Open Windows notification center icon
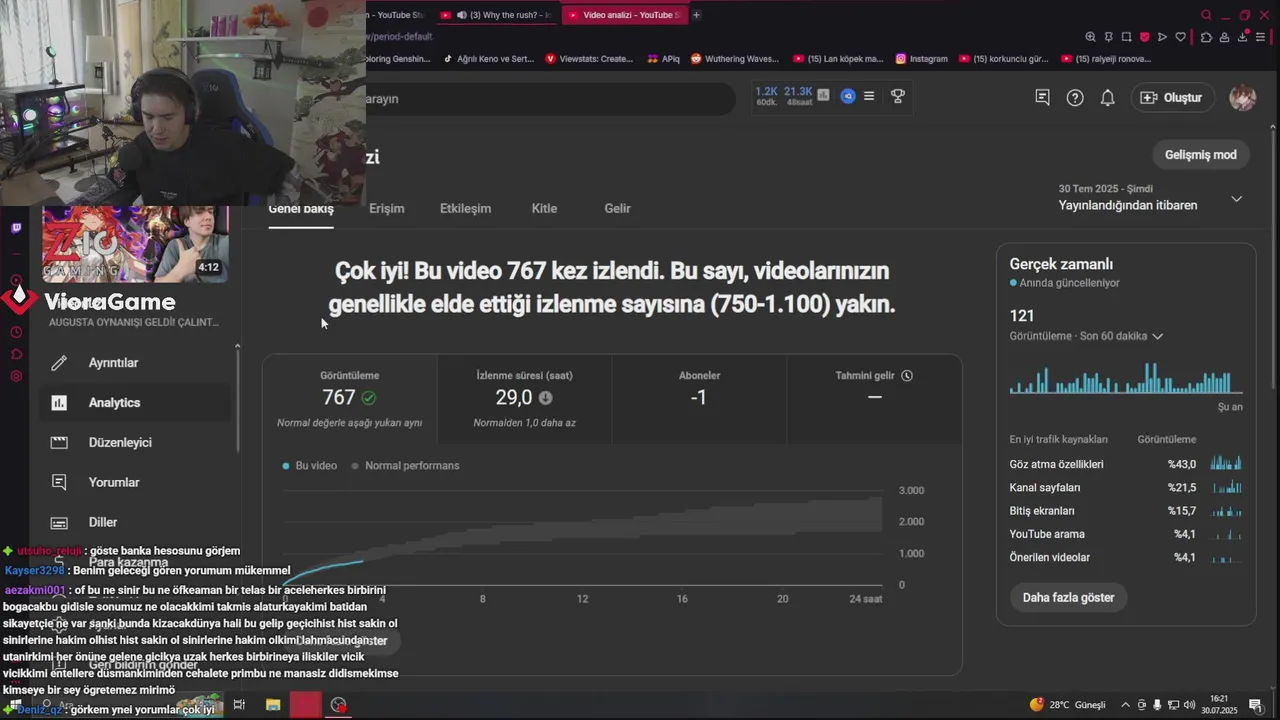Screen dimensions: 1280x720 tap(1255, 705)
